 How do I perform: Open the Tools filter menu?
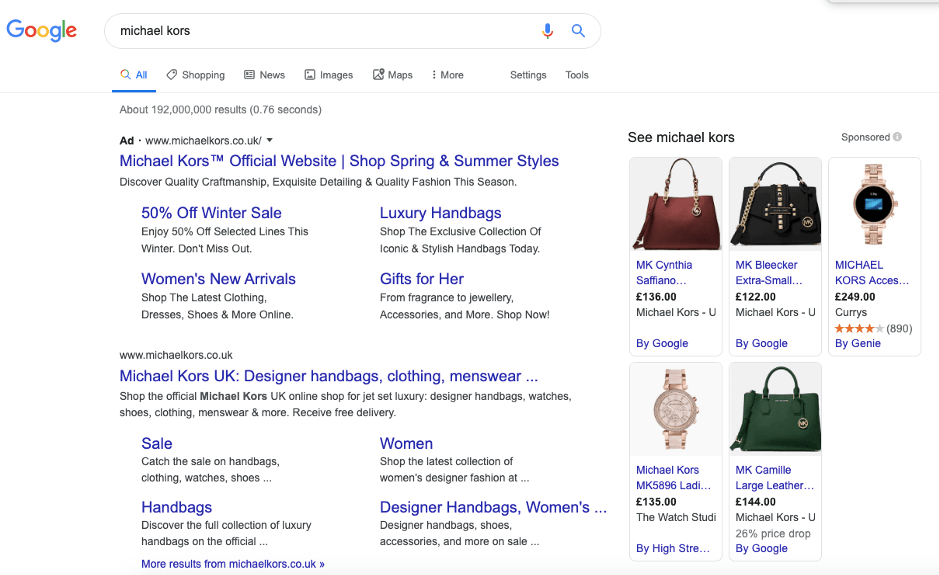[577, 75]
